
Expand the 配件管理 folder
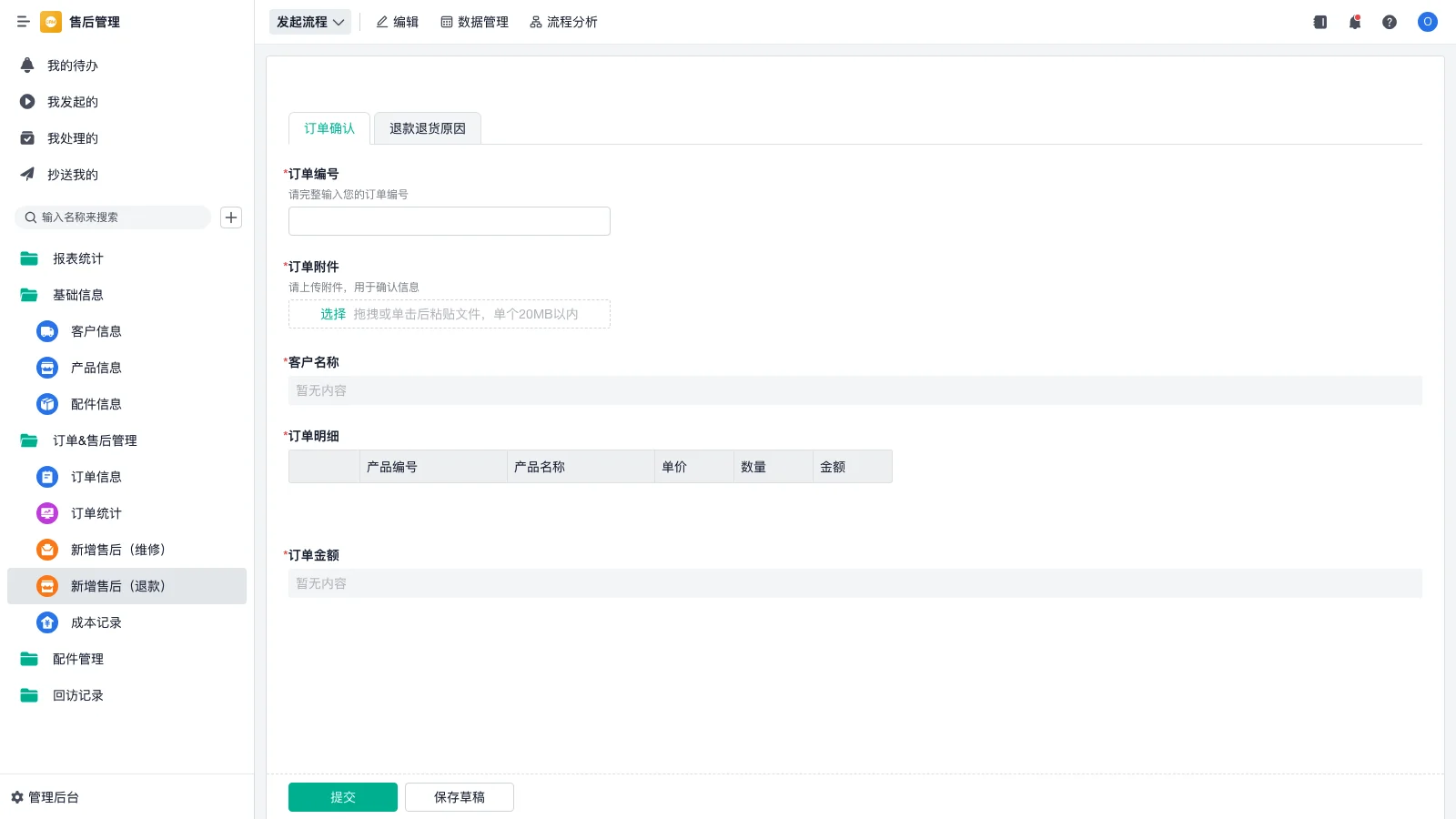pyautogui.click(x=77, y=659)
